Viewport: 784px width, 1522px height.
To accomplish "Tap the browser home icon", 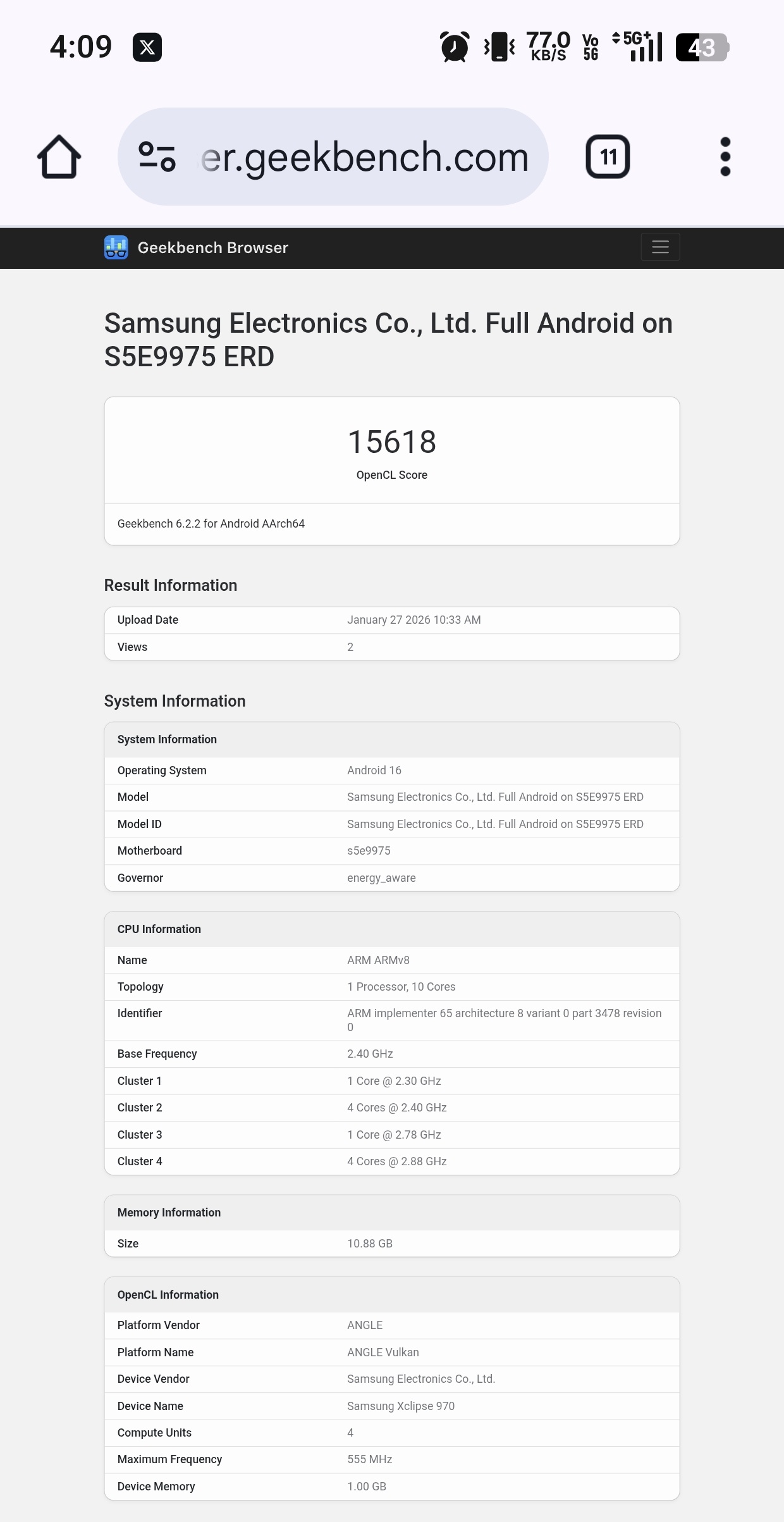I will click(x=59, y=157).
